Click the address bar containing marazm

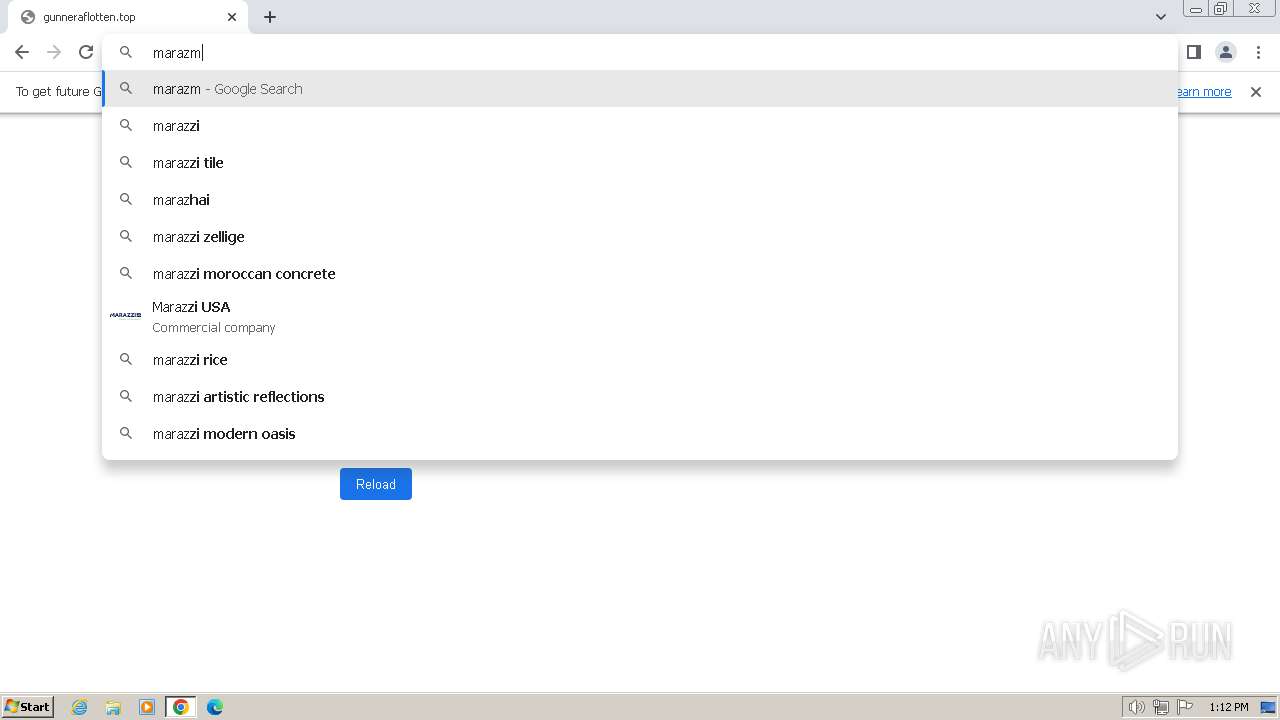640,52
